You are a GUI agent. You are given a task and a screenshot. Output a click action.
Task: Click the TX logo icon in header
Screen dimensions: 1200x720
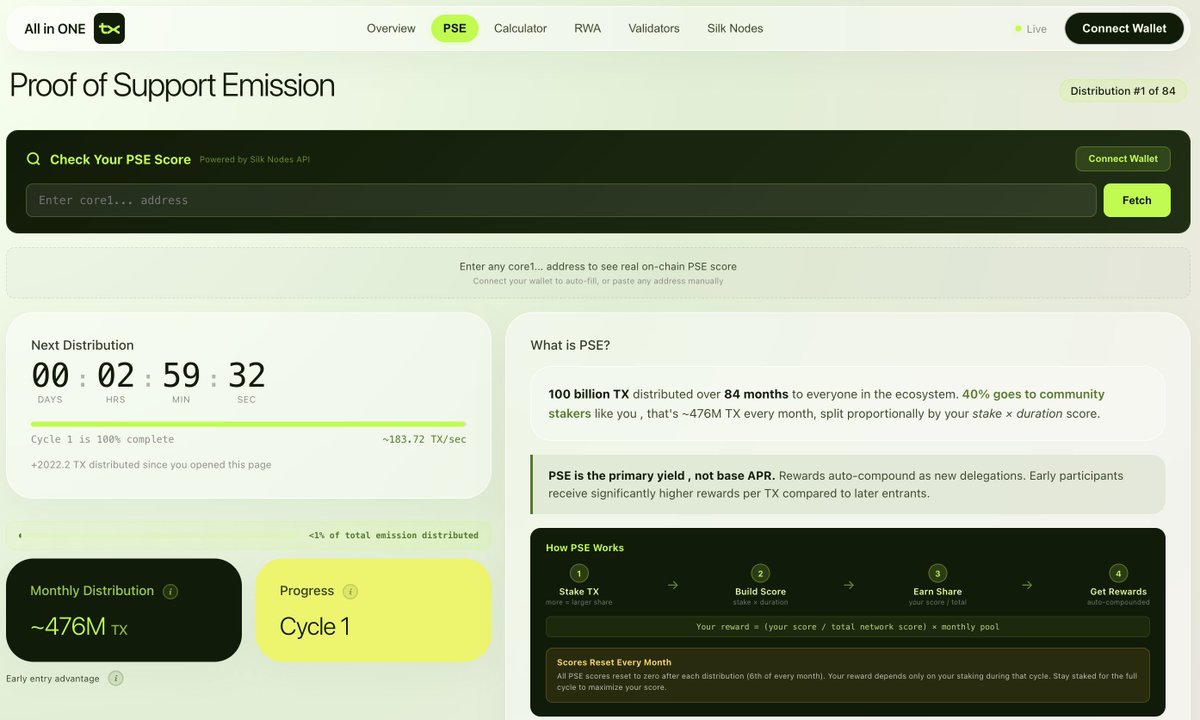109,29
